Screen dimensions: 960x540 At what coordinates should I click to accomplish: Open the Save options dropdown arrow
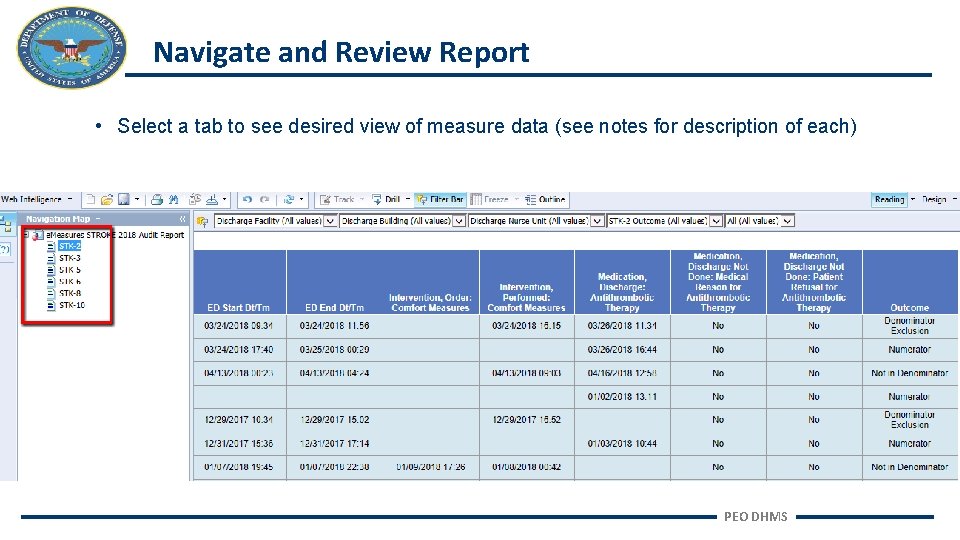137,200
